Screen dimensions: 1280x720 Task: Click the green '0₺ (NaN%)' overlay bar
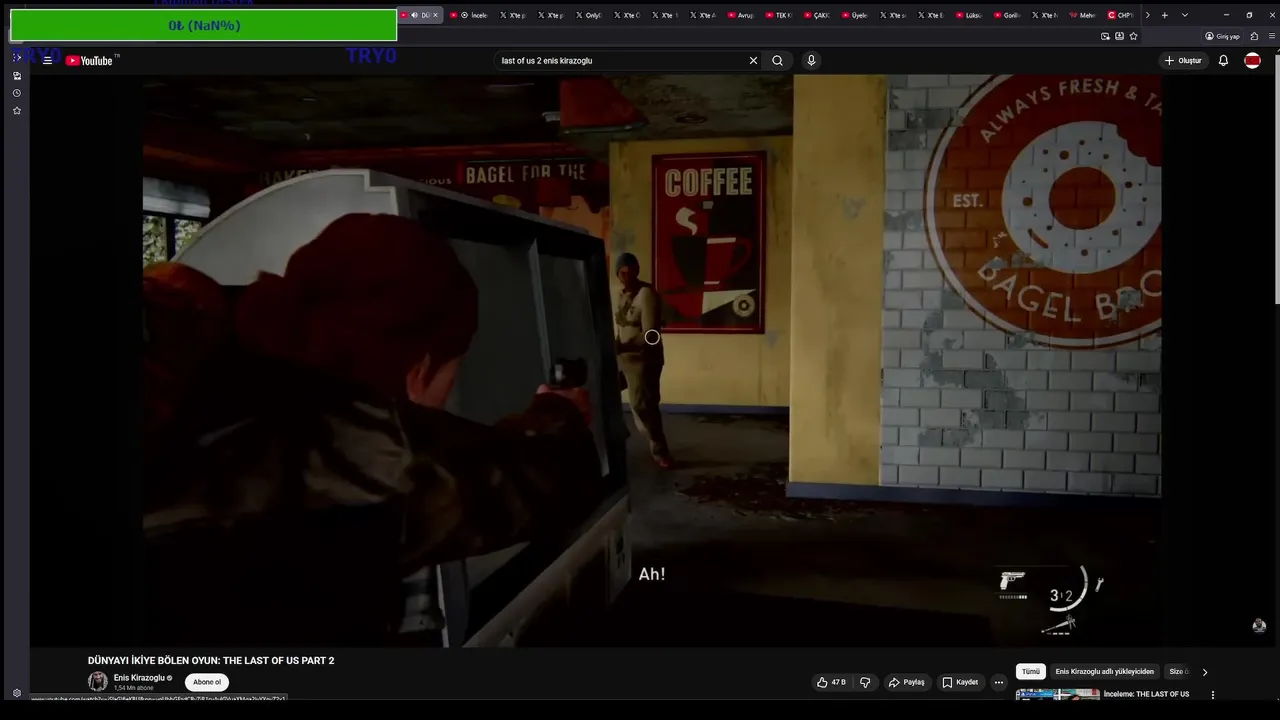coord(203,25)
